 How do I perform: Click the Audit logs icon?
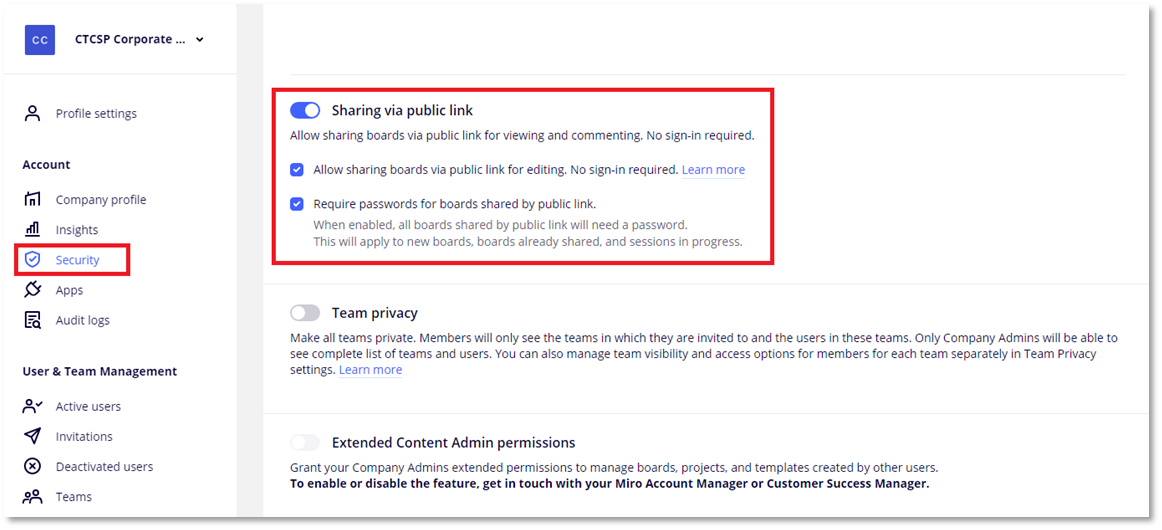[x=32, y=320]
